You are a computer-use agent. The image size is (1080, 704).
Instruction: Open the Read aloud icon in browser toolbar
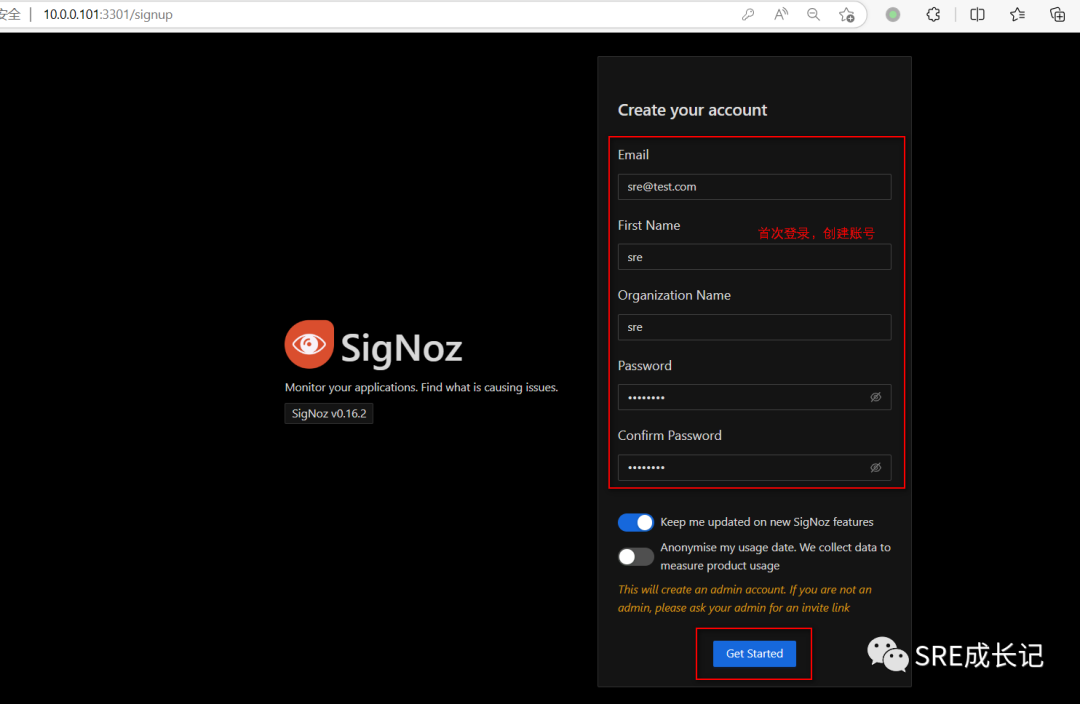781,14
